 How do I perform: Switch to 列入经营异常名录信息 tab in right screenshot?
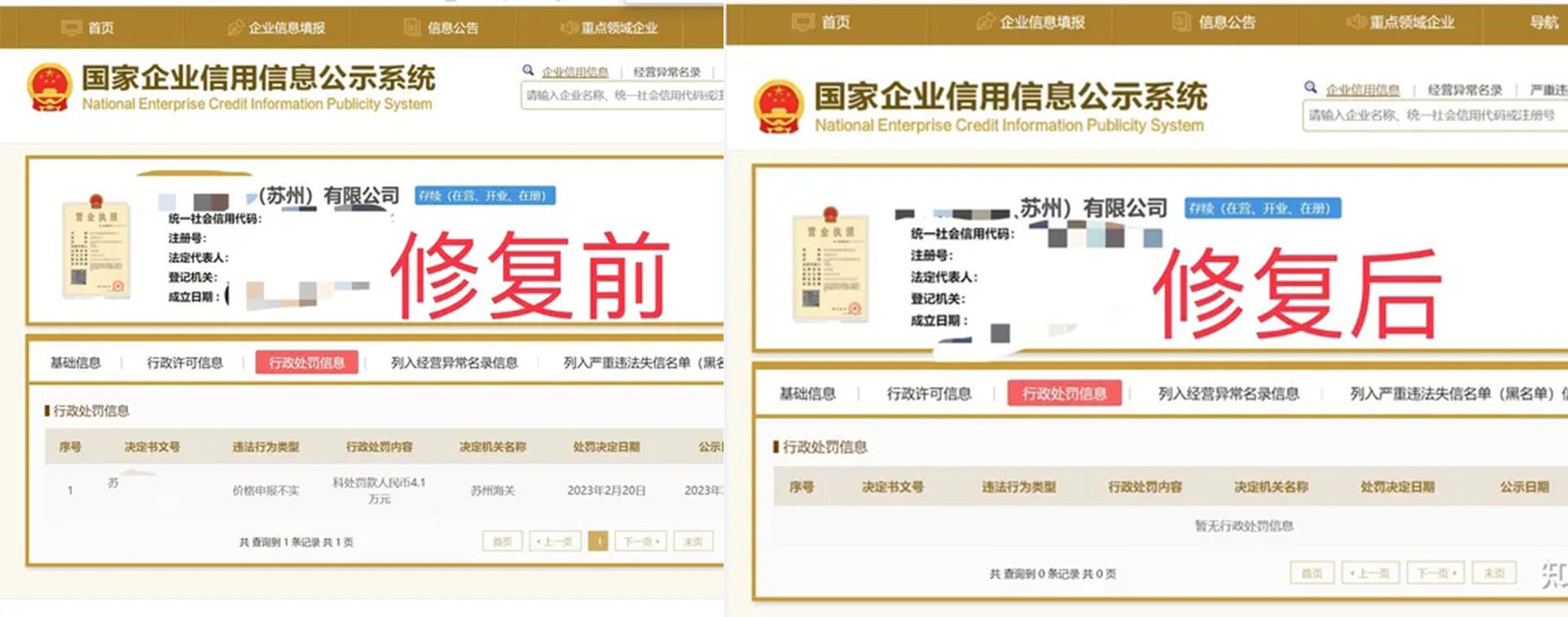[x=1228, y=393]
